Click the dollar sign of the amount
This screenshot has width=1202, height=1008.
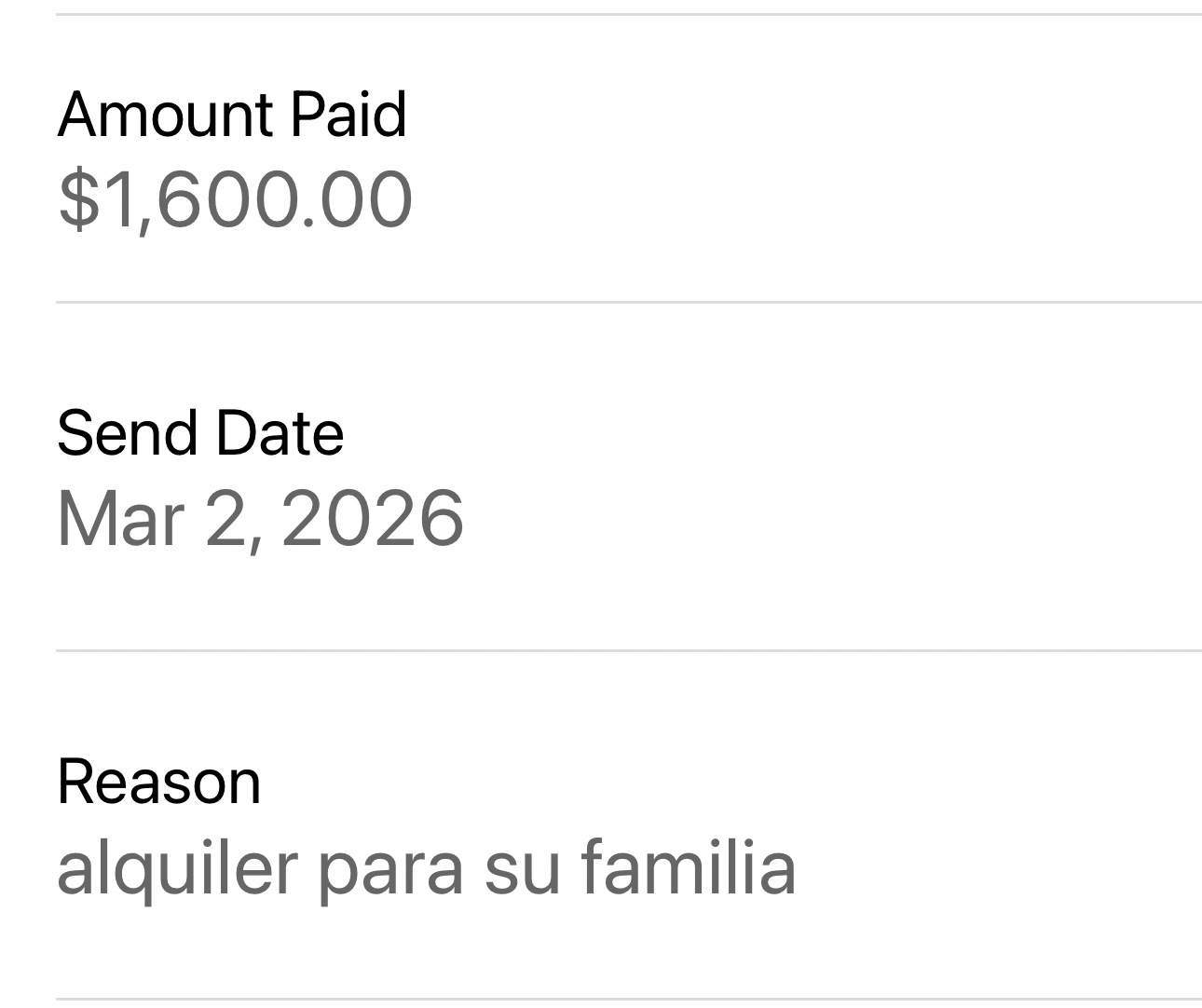tap(76, 199)
